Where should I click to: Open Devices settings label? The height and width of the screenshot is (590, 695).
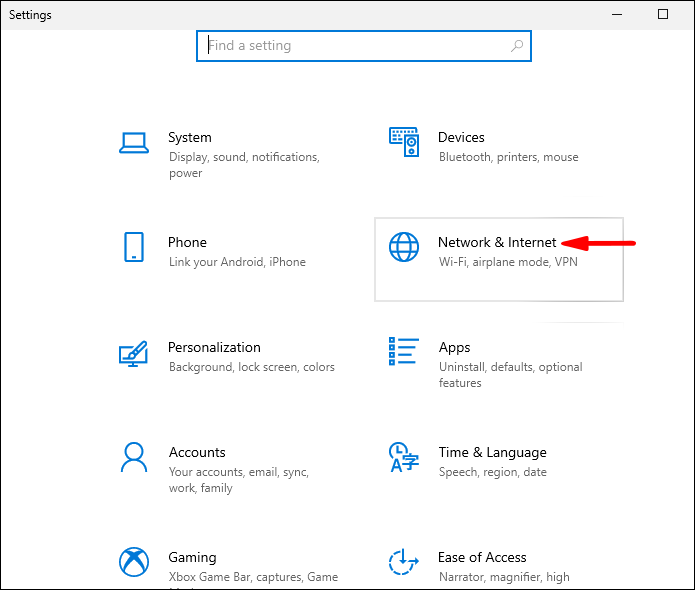tap(461, 138)
